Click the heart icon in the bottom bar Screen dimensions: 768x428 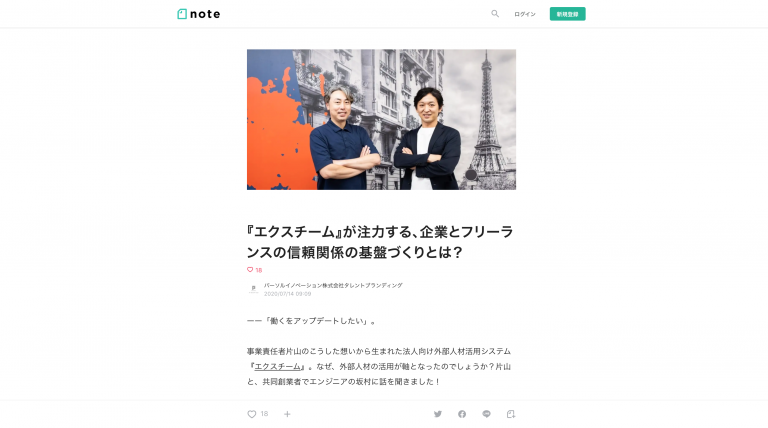tap(252, 414)
